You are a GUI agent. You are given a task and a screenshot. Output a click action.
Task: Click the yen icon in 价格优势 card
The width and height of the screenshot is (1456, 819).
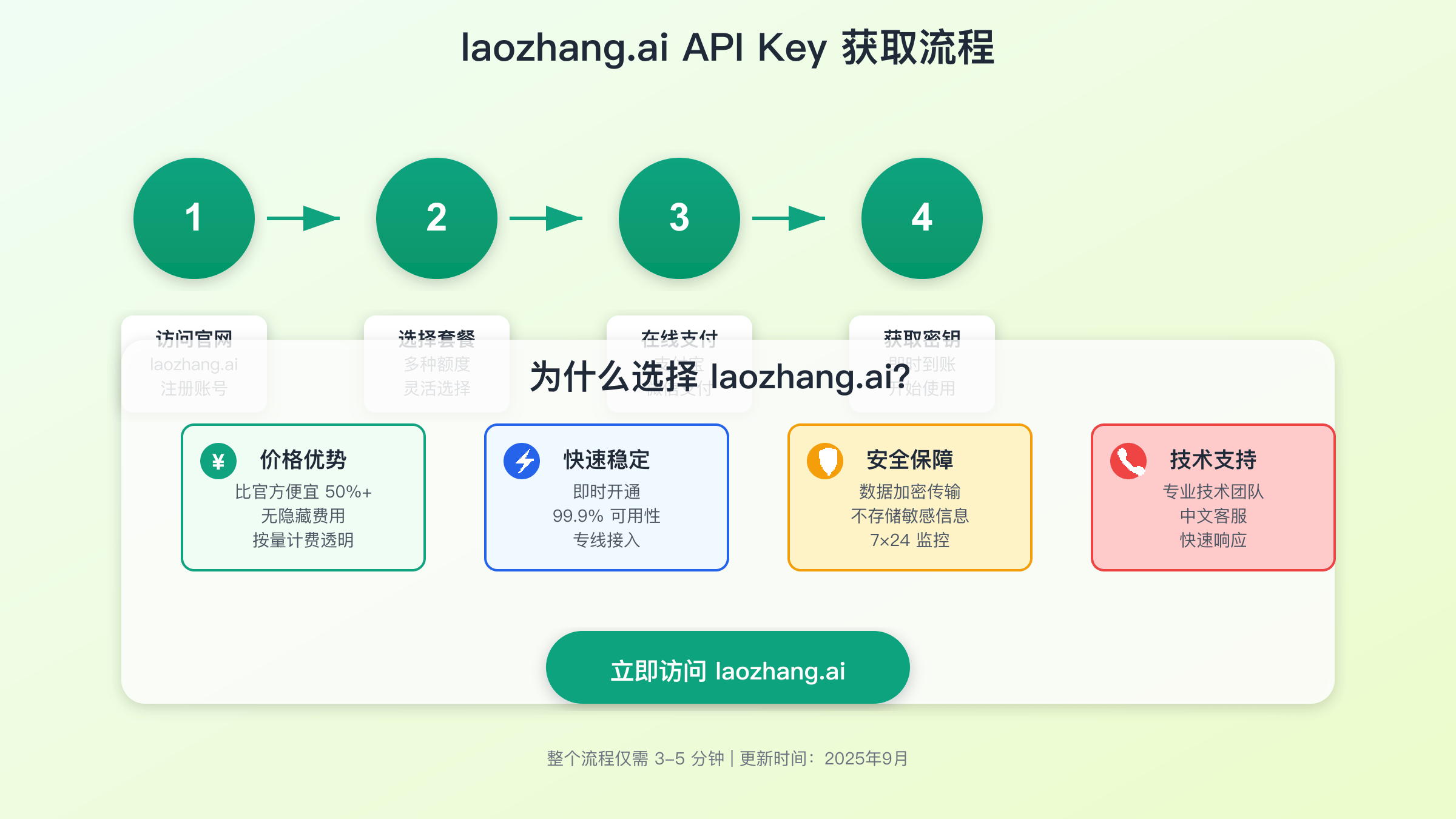[x=218, y=461]
